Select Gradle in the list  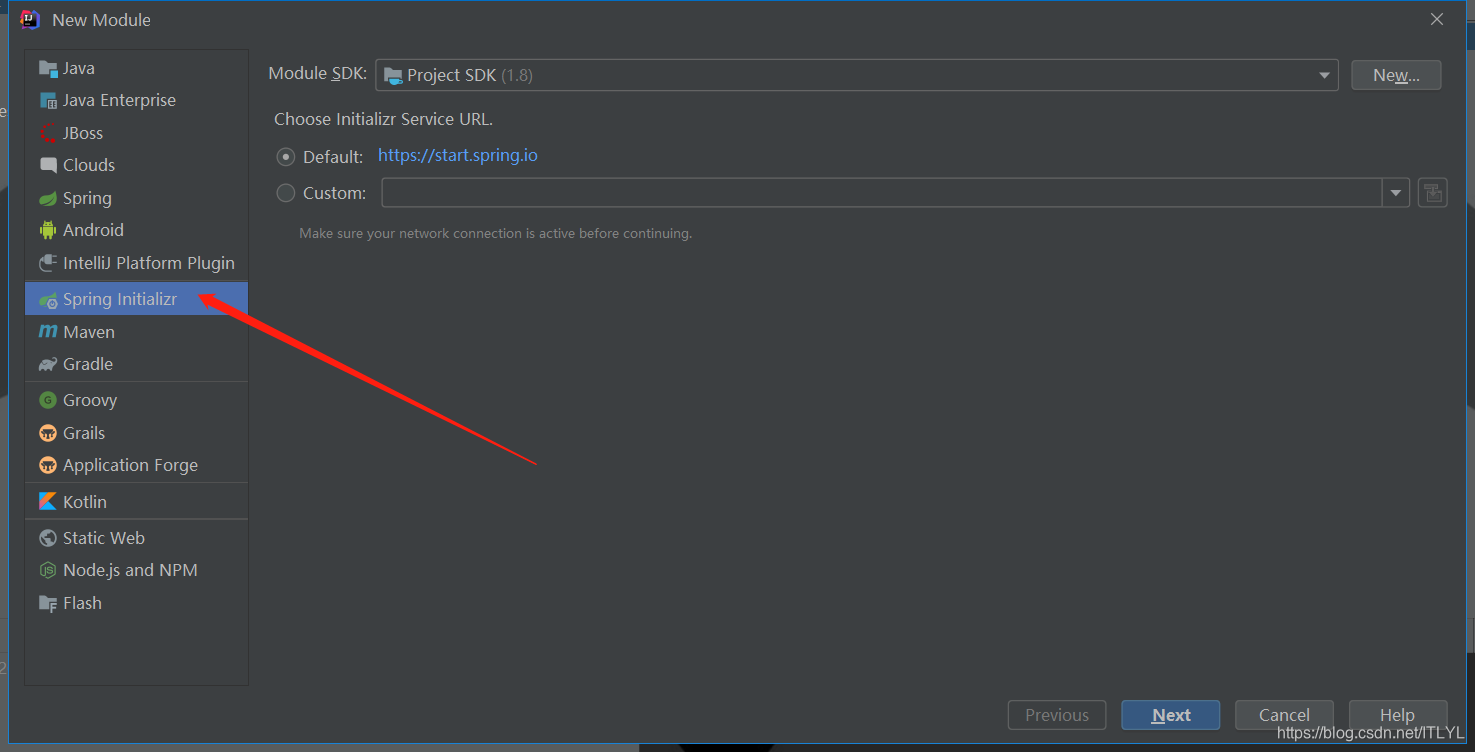click(x=136, y=364)
